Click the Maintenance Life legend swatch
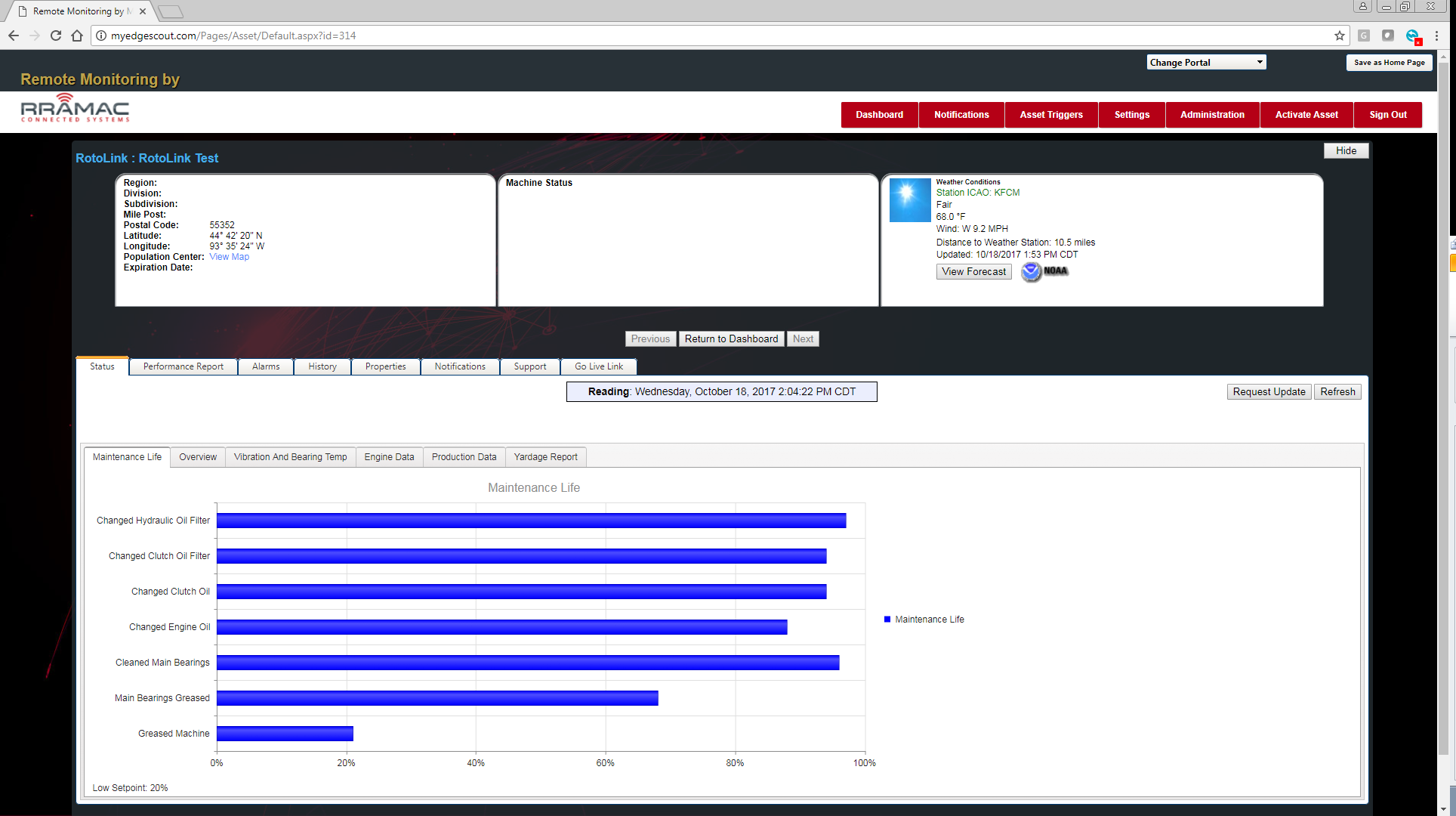This screenshot has width=1456, height=816. click(886, 619)
